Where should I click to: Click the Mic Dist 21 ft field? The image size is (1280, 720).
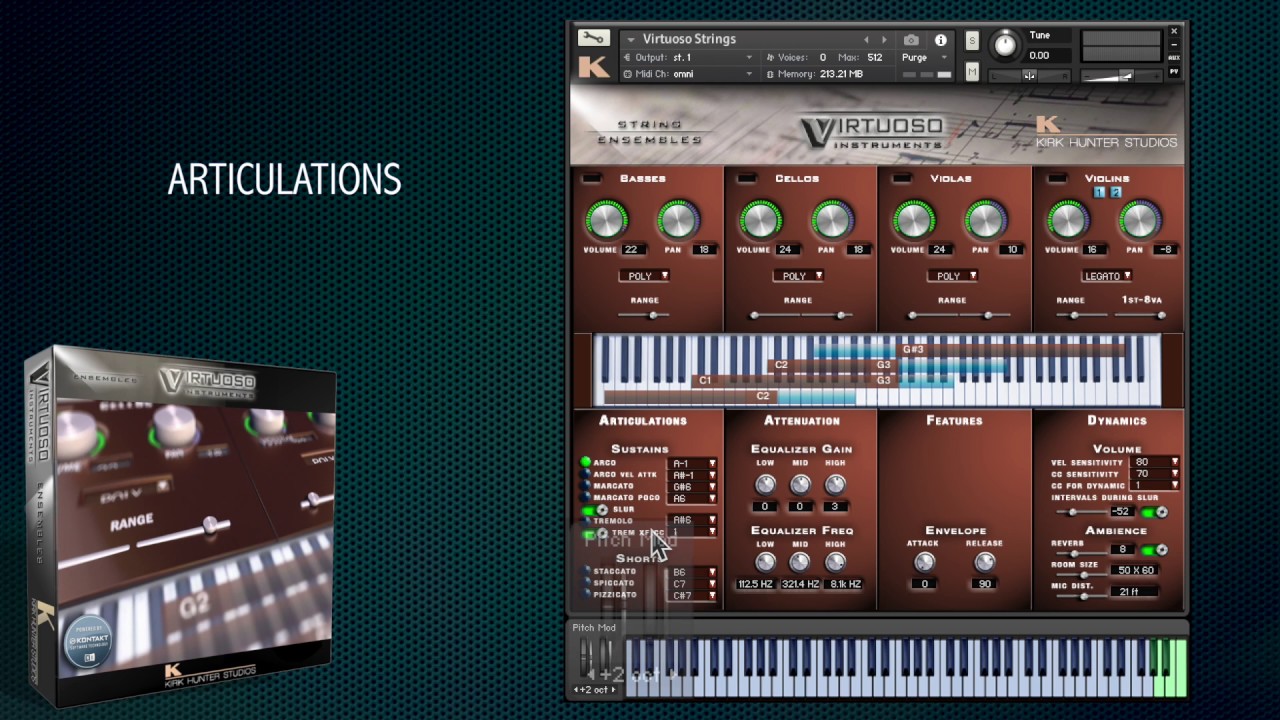[x=1135, y=592]
